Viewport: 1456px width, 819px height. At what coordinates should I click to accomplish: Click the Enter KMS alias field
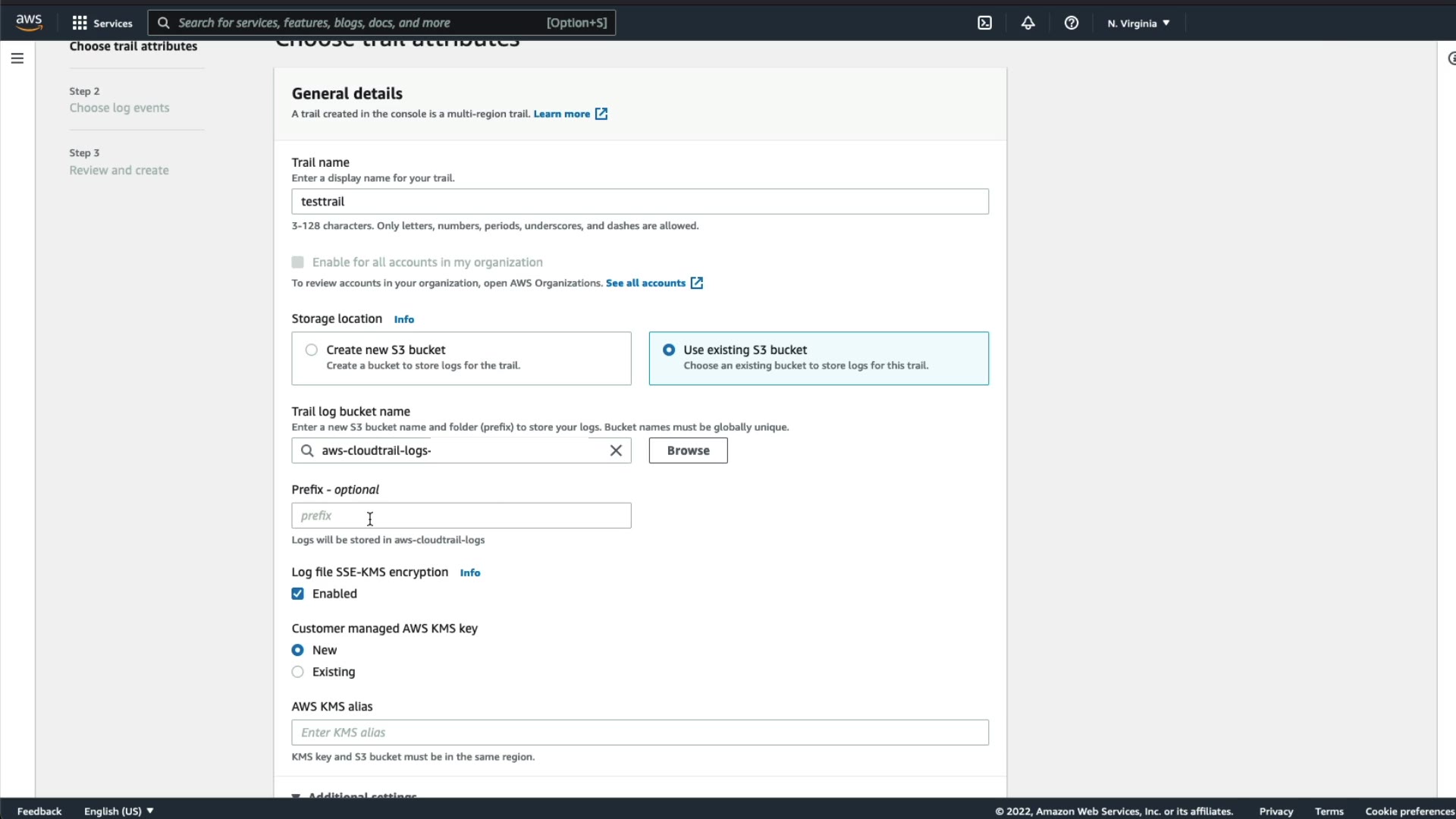639,733
